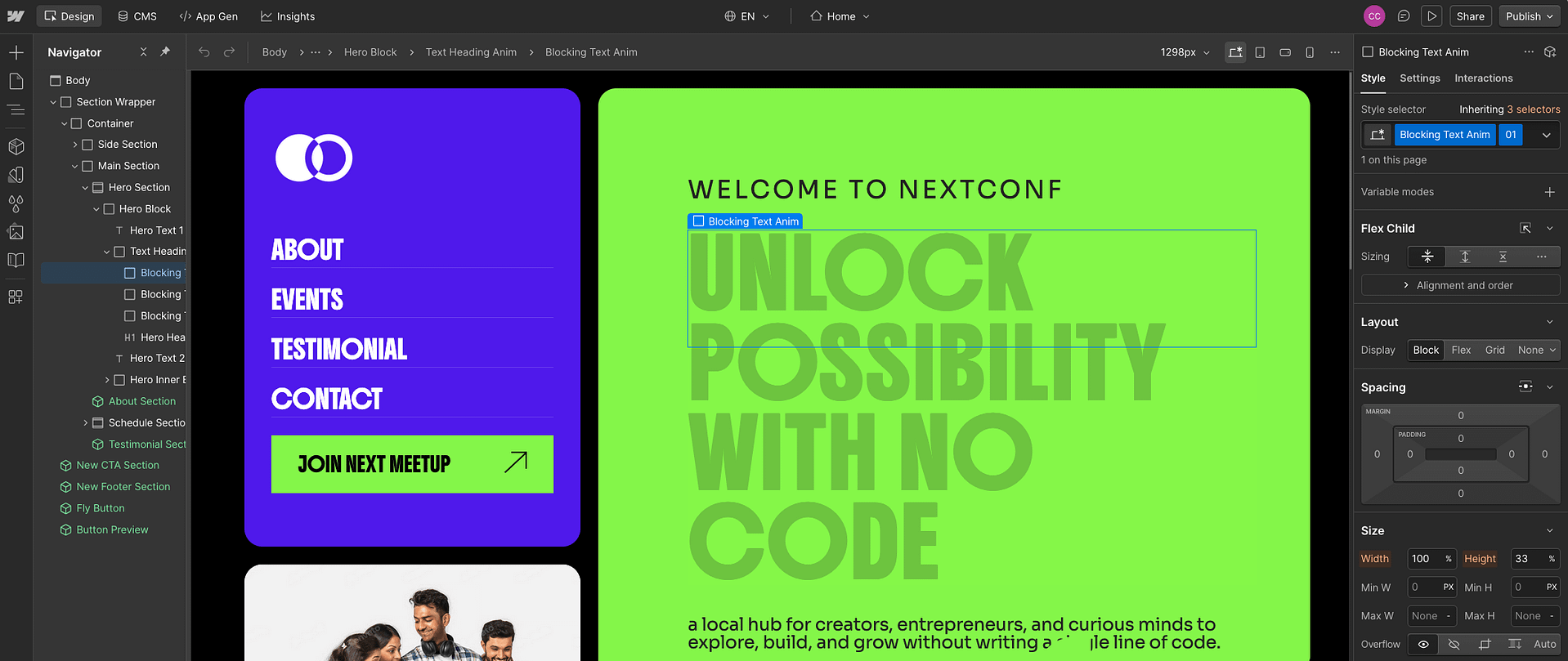
Task: Switch to mobile landscape breakpoint
Action: click(1285, 52)
